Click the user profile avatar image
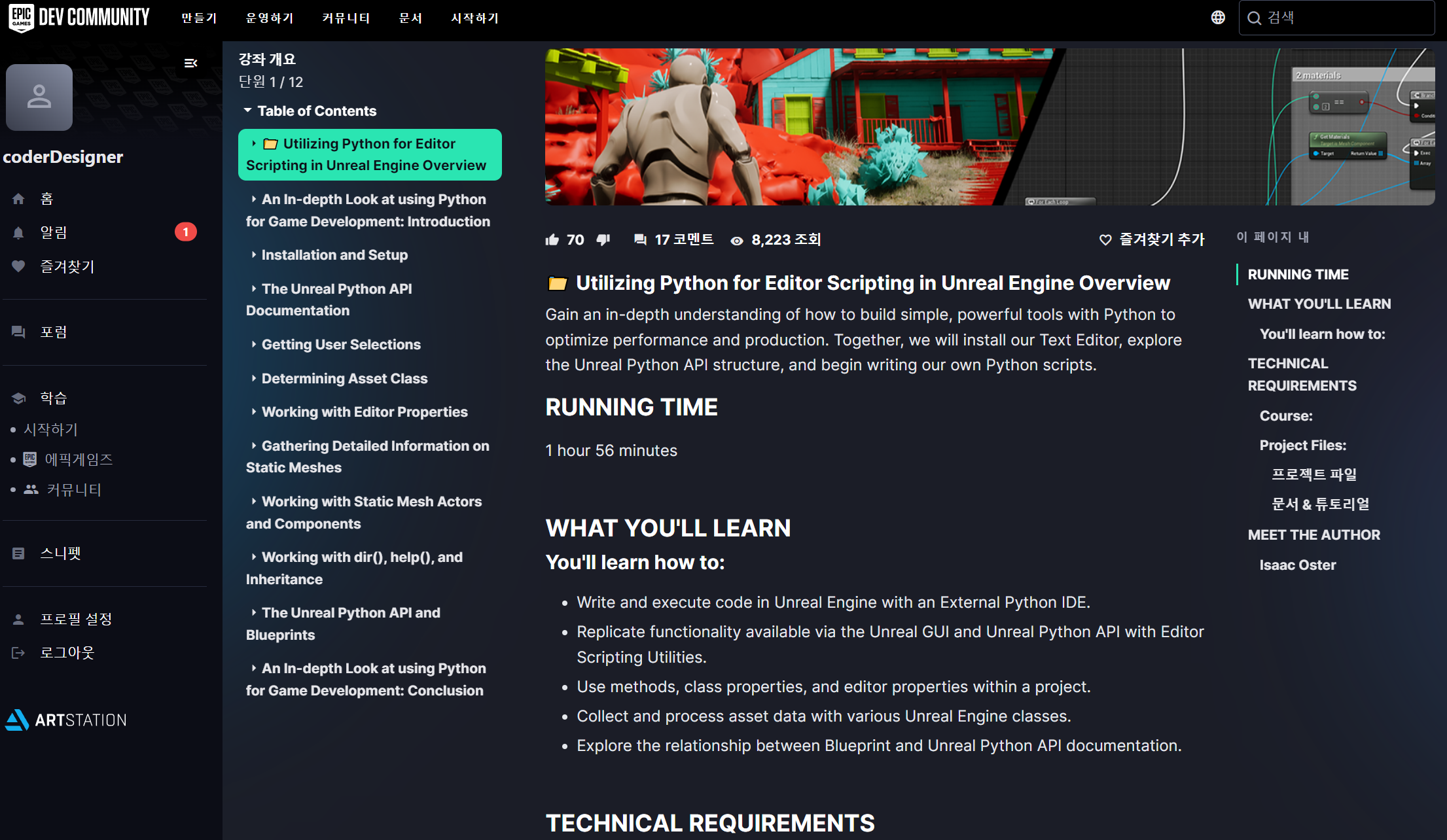This screenshot has height=840, width=1447. click(x=39, y=97)
